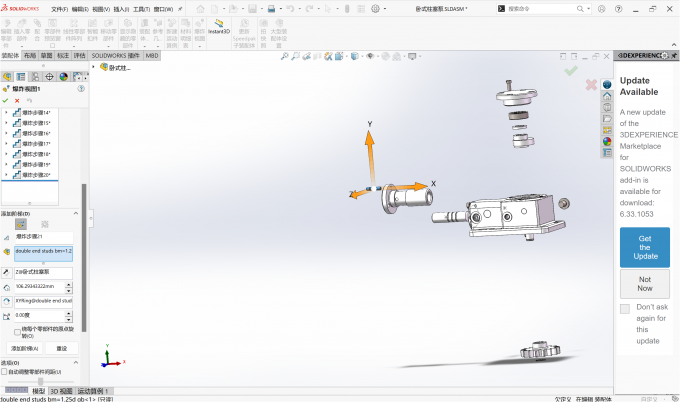This screenshot has width=680, height=402.
Task: Collapse the Add Step section chevron
Action: coord(76,213)
